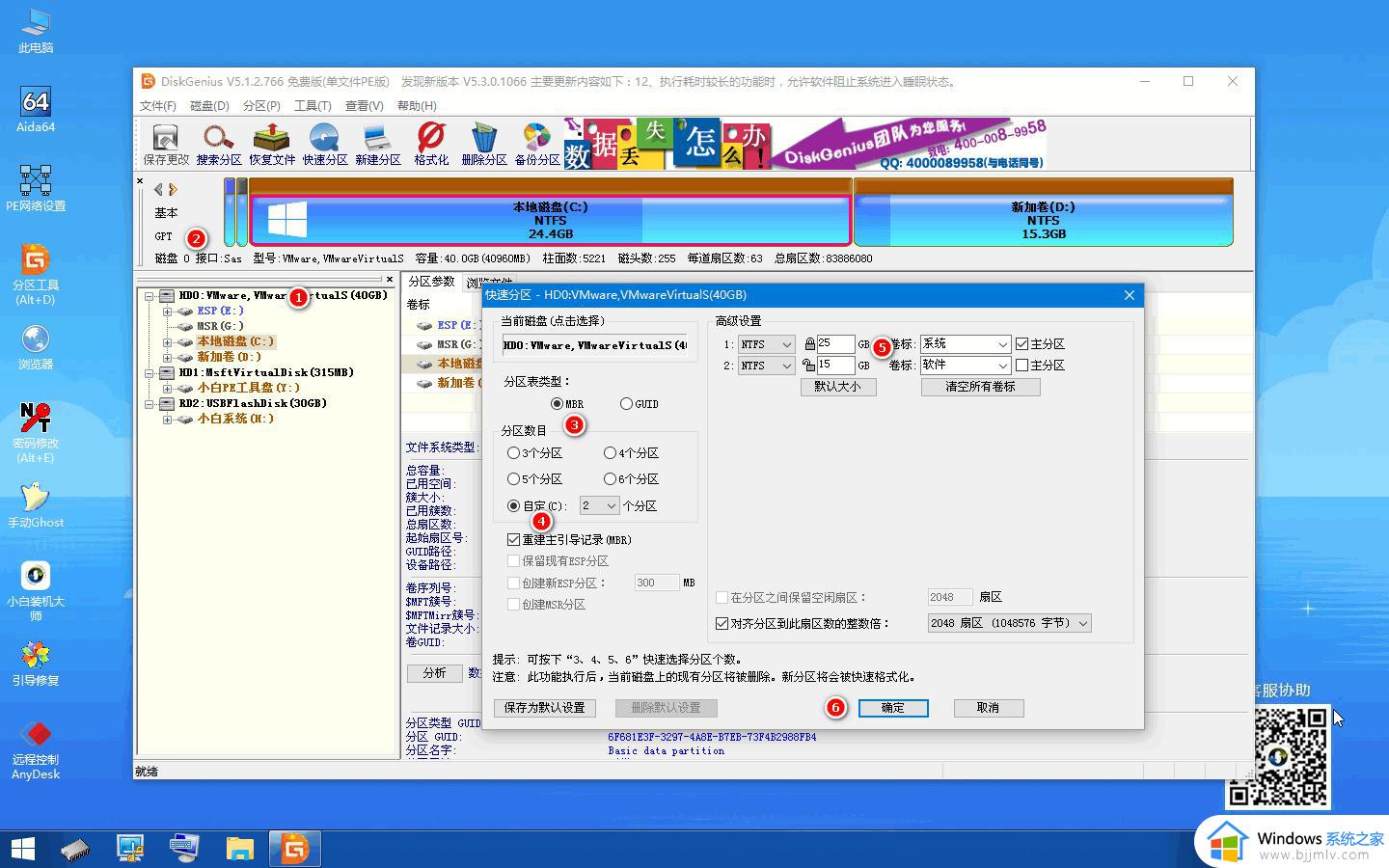
Task: Click the 清空所有卷标 button
Action: pyautogui.click(x=980, y=387)
